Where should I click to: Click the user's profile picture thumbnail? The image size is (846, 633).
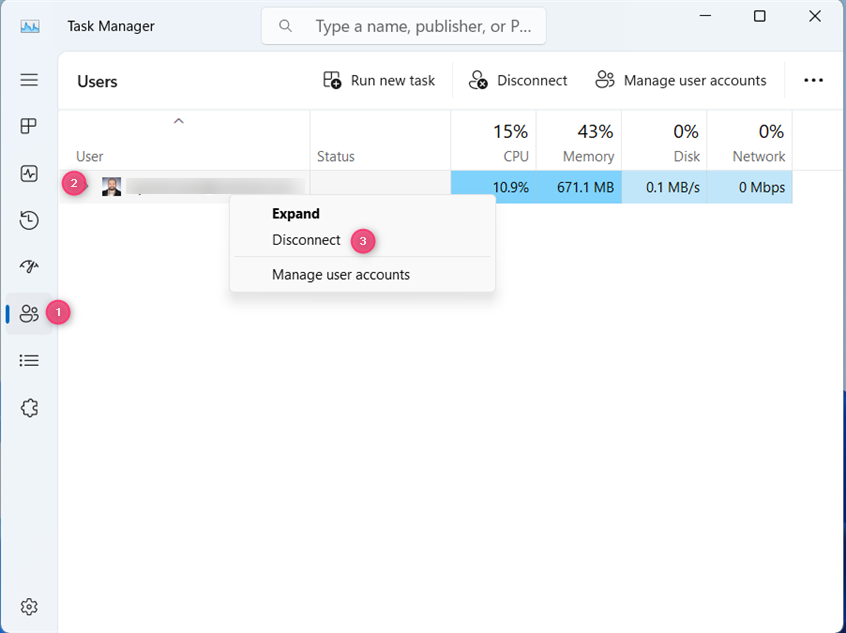click(112, 187)
